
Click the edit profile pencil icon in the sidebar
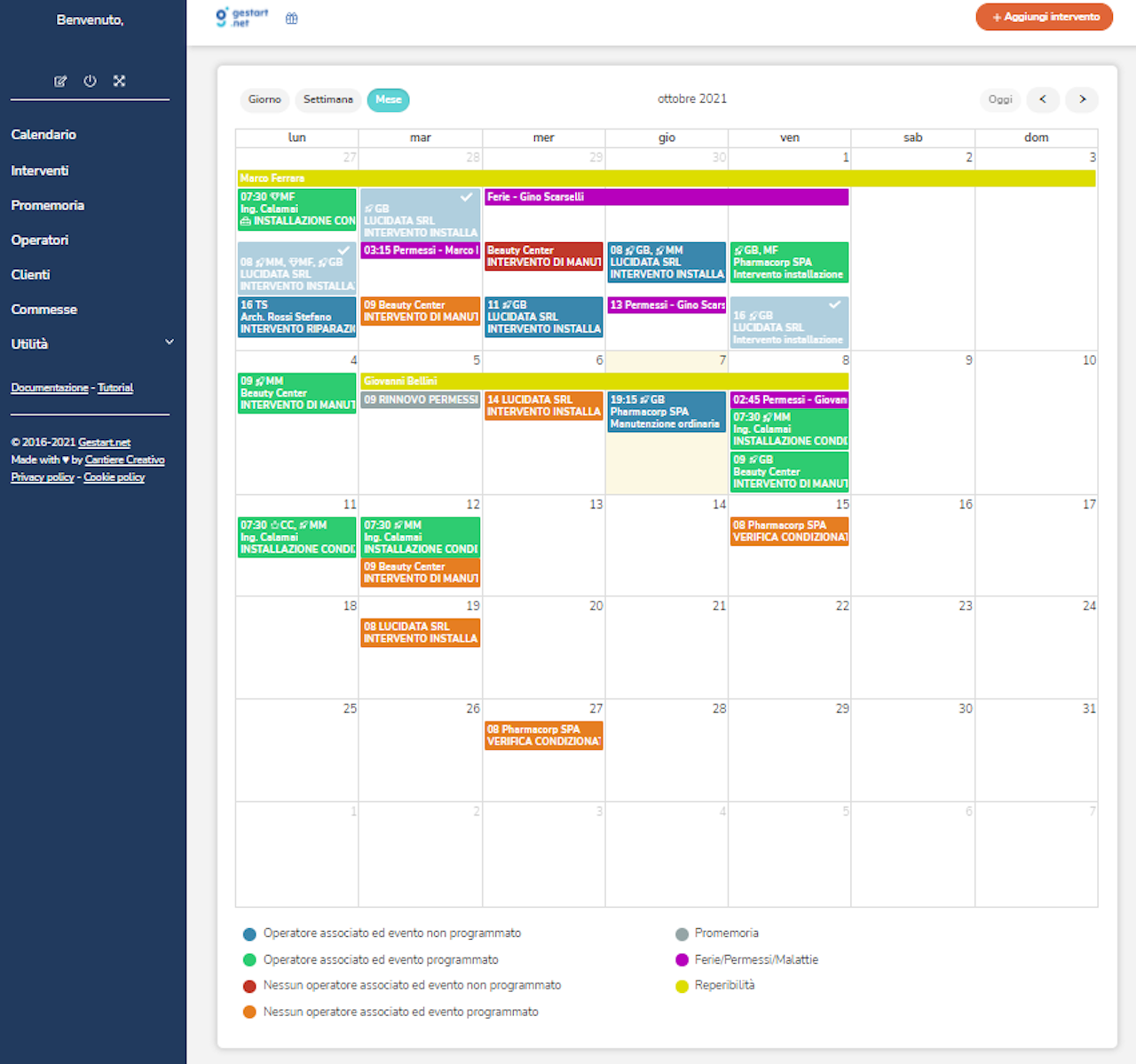coord(60,81)
